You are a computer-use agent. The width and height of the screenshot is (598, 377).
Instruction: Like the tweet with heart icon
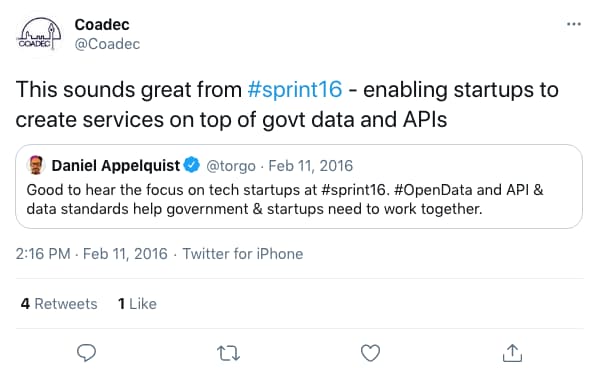tap(370, 353)
